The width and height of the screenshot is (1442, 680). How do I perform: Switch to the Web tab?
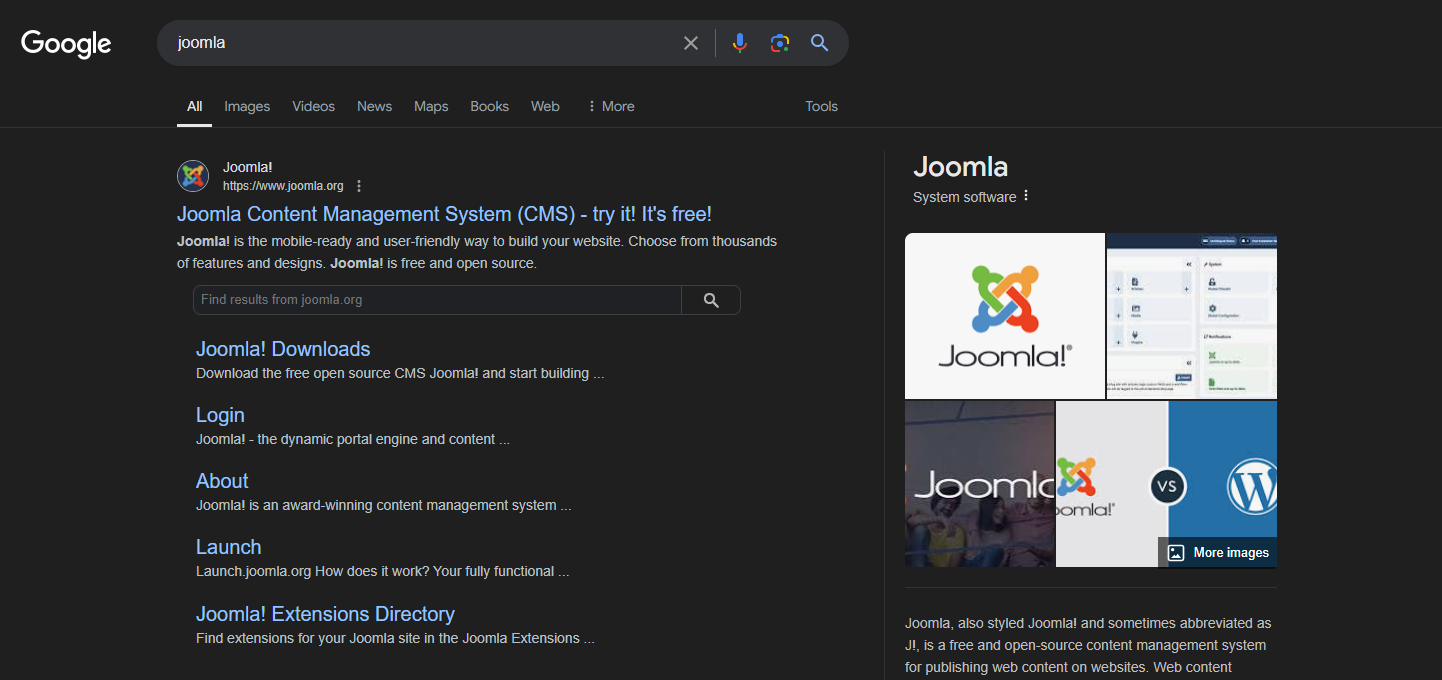[545, 106]
